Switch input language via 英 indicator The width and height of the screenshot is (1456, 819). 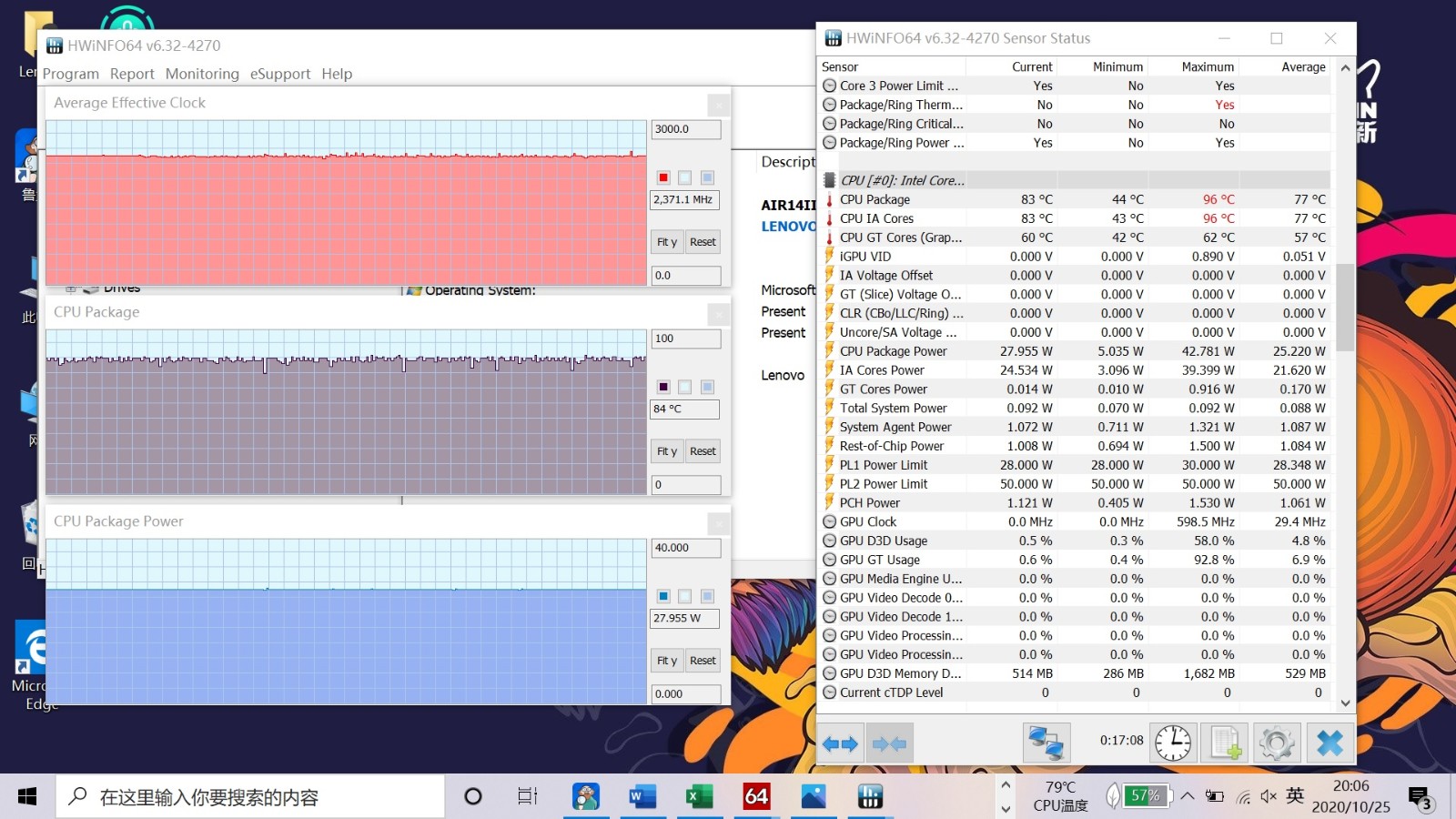tap(1295, 796)
